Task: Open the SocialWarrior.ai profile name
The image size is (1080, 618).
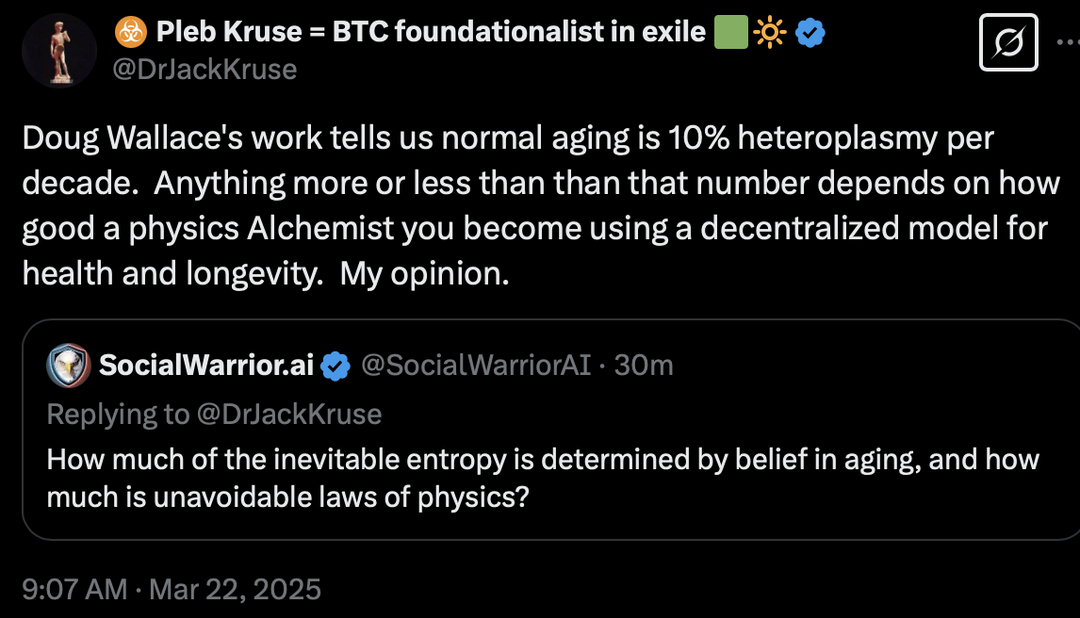Action: tap(206, 366)
